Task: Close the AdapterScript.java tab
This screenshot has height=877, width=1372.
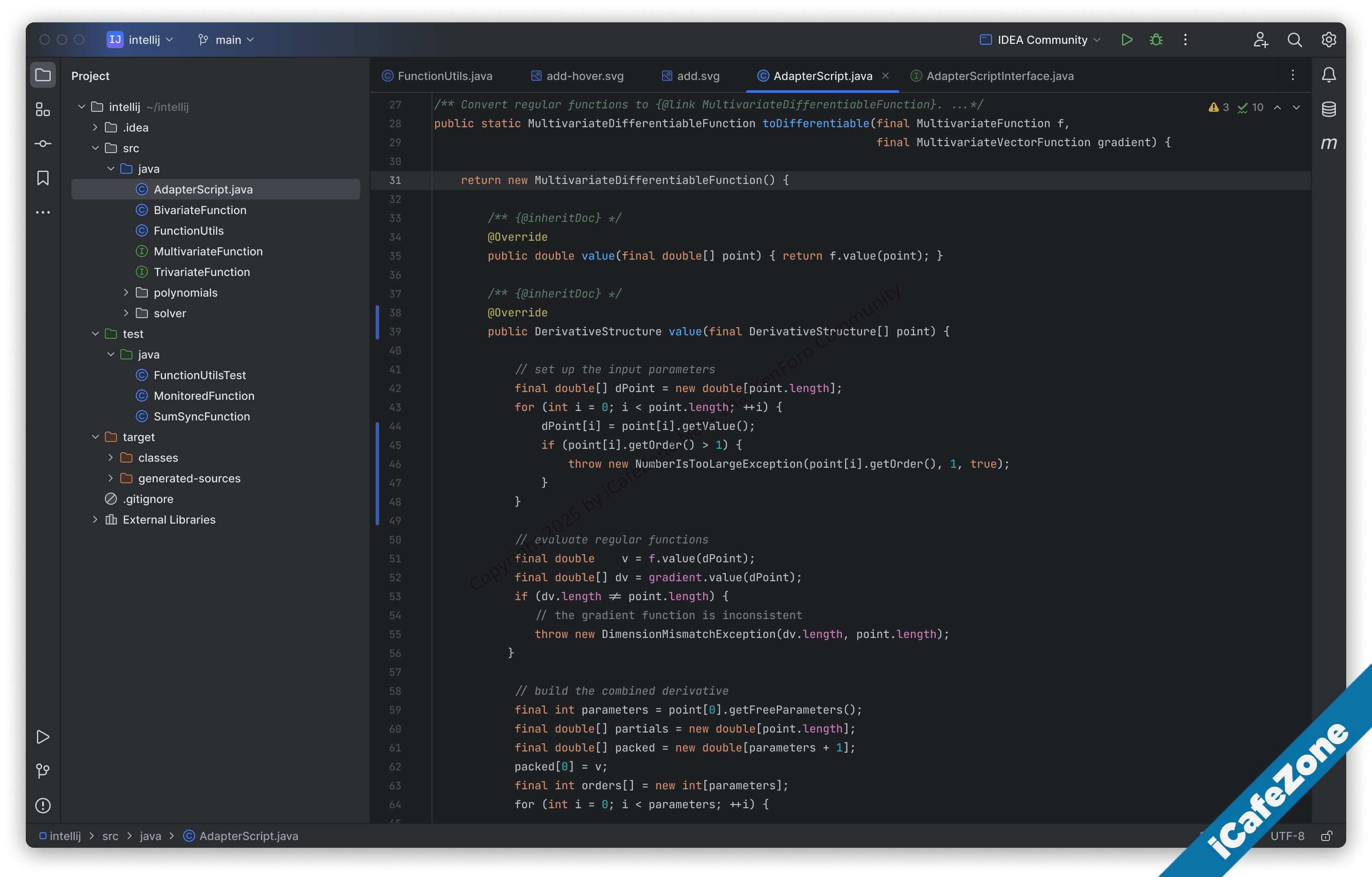Action: click(x=885, y=75)
